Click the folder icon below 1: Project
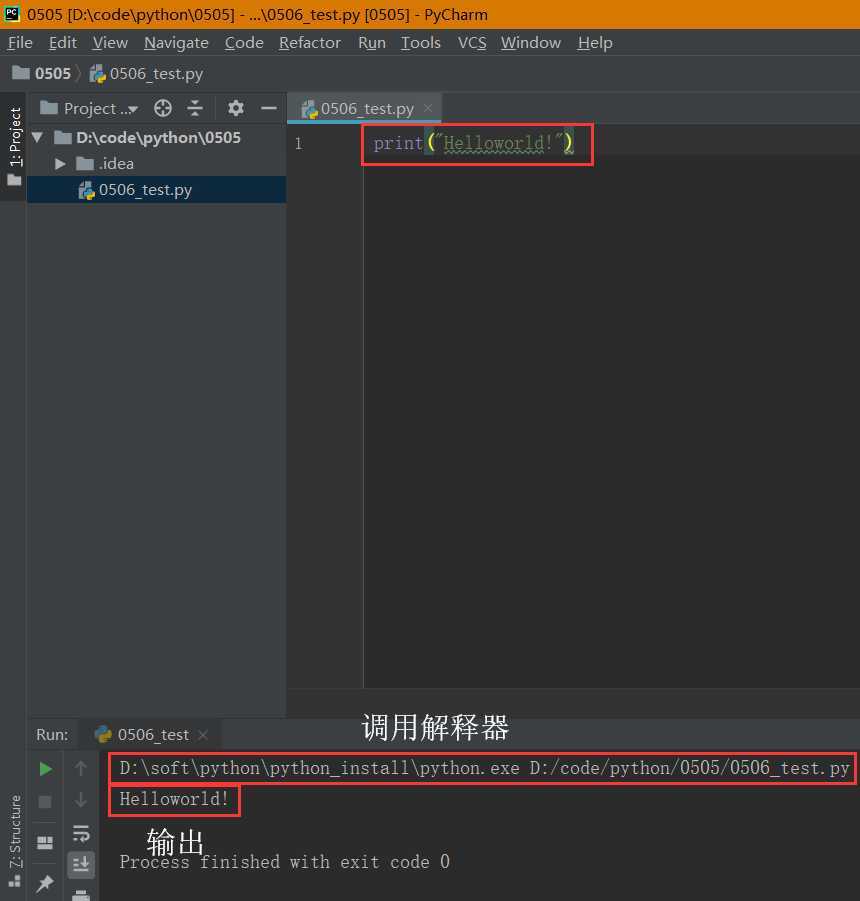The height and width of the screenshot is (901, 860). click(14, 180)
